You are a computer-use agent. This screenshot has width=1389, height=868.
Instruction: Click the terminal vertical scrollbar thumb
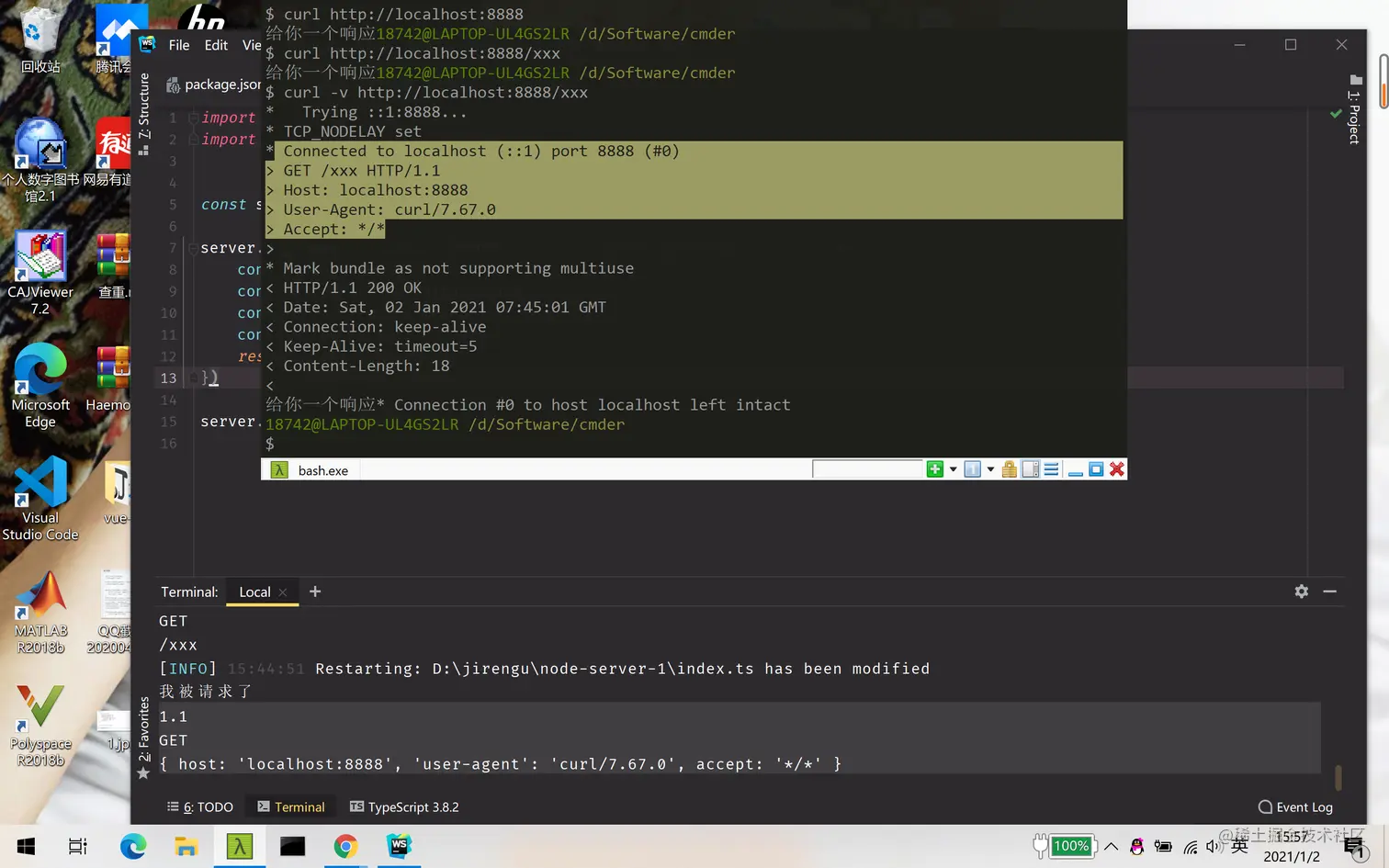pos(1338,777)
